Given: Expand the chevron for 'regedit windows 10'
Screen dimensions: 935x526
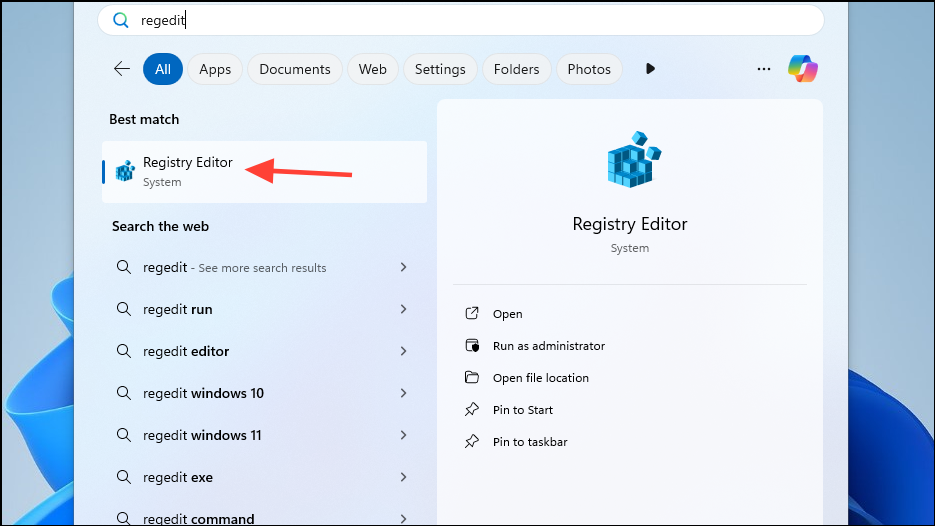Looking at the screenshot, I should pyautogui.click(x=404, y=393).
